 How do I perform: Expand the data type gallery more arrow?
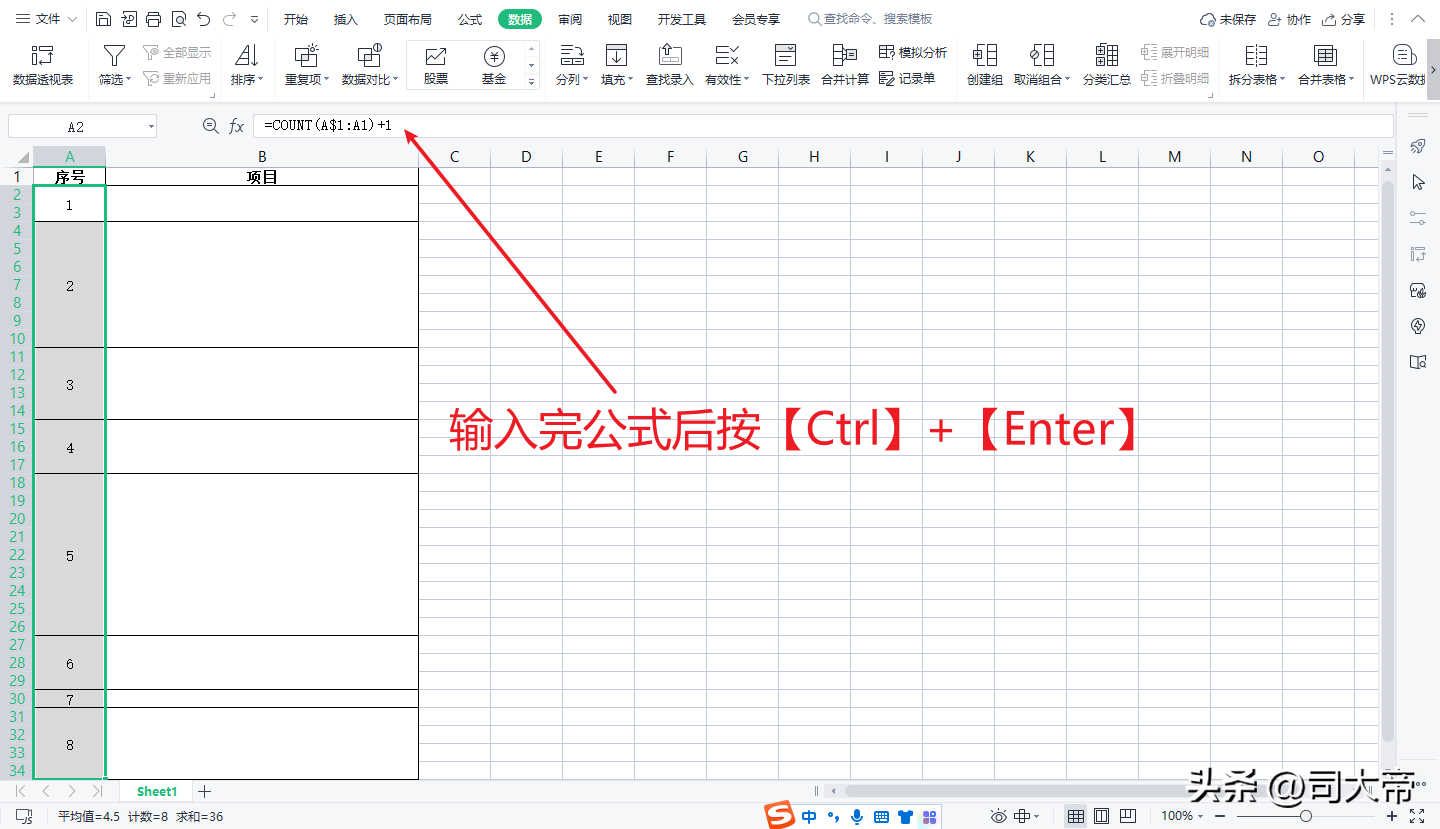(531, 82)
